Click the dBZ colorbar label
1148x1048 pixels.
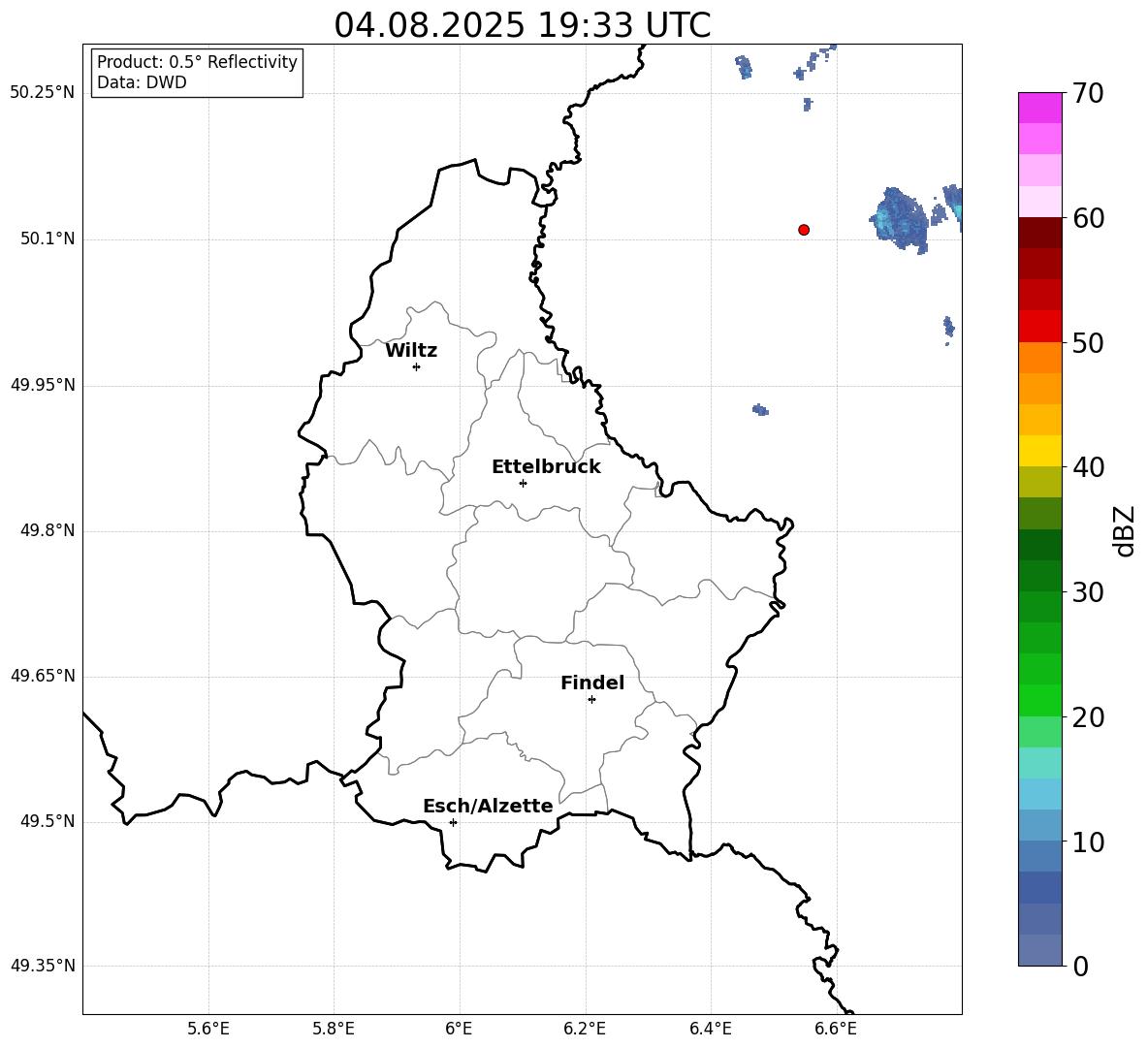(1124, 530)
